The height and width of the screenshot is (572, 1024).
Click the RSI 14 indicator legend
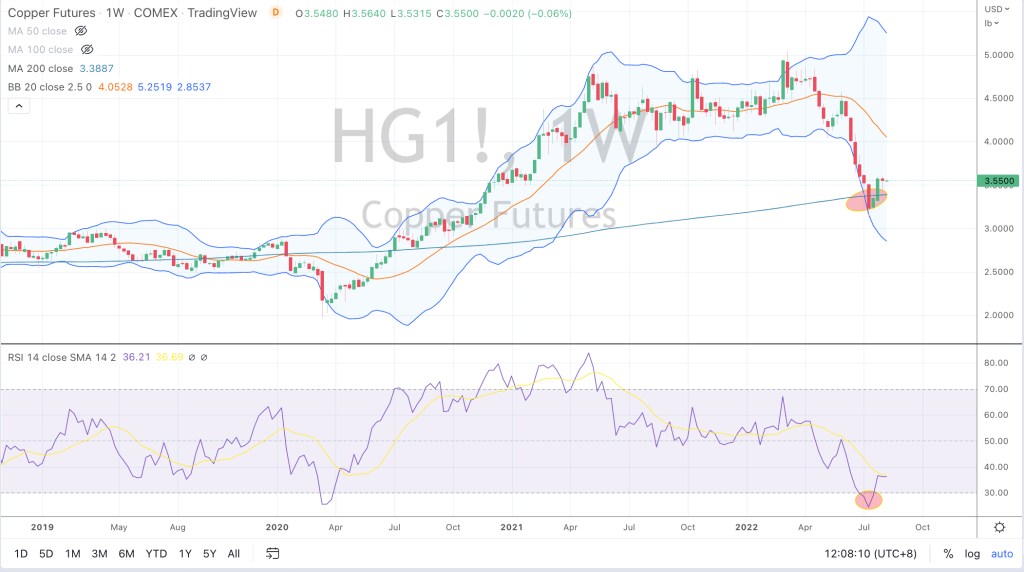(60, 357)
